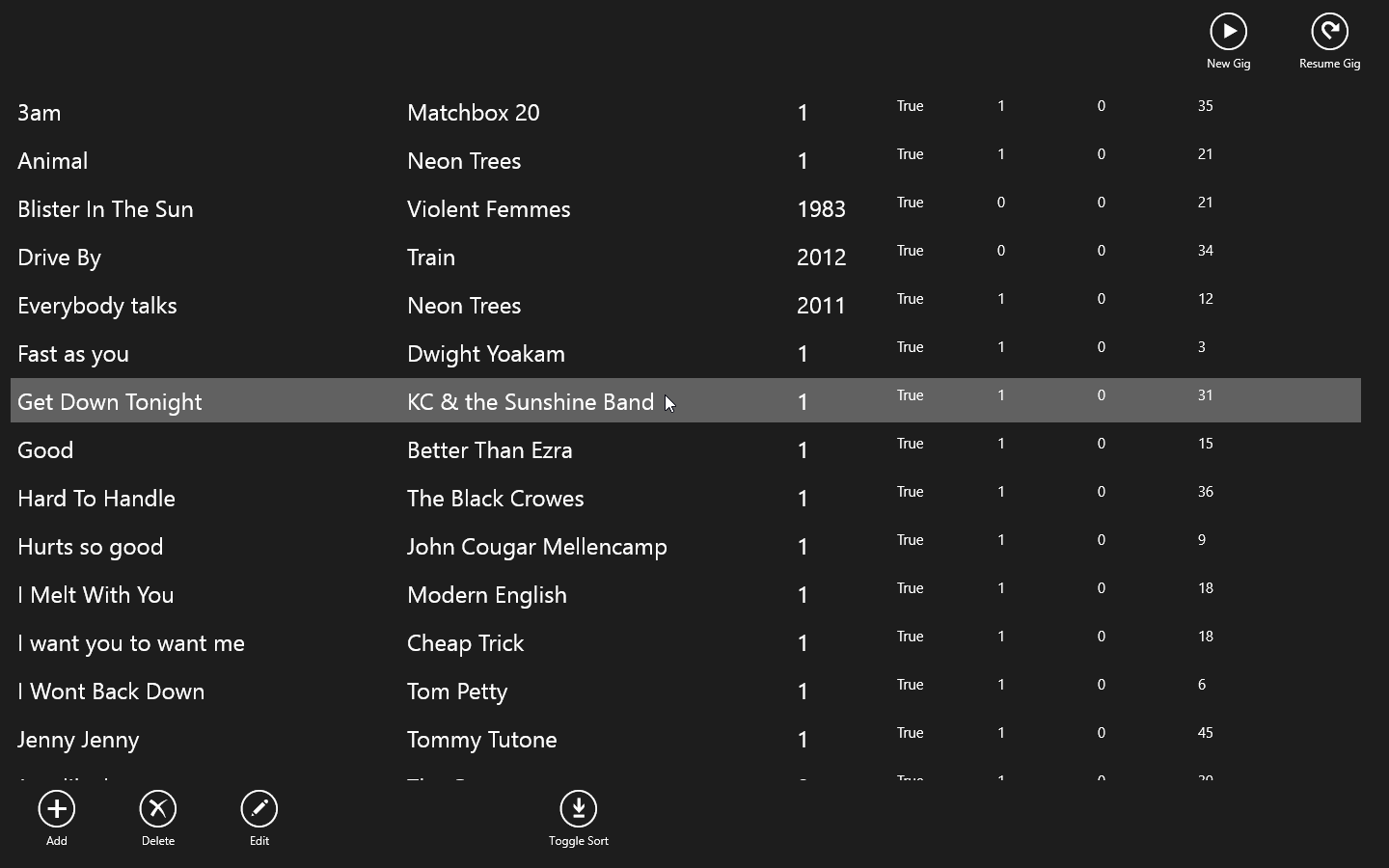Click the Toggle Sort icon

579,809
